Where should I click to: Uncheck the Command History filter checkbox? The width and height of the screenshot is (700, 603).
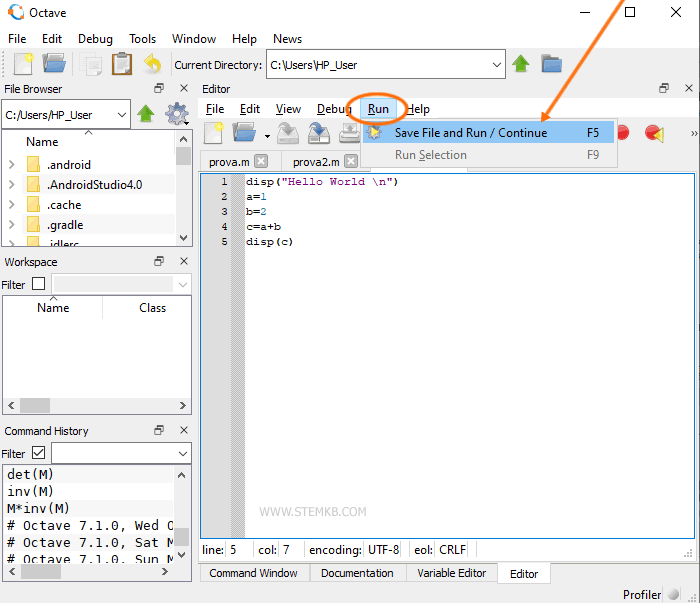click(38, 453)
